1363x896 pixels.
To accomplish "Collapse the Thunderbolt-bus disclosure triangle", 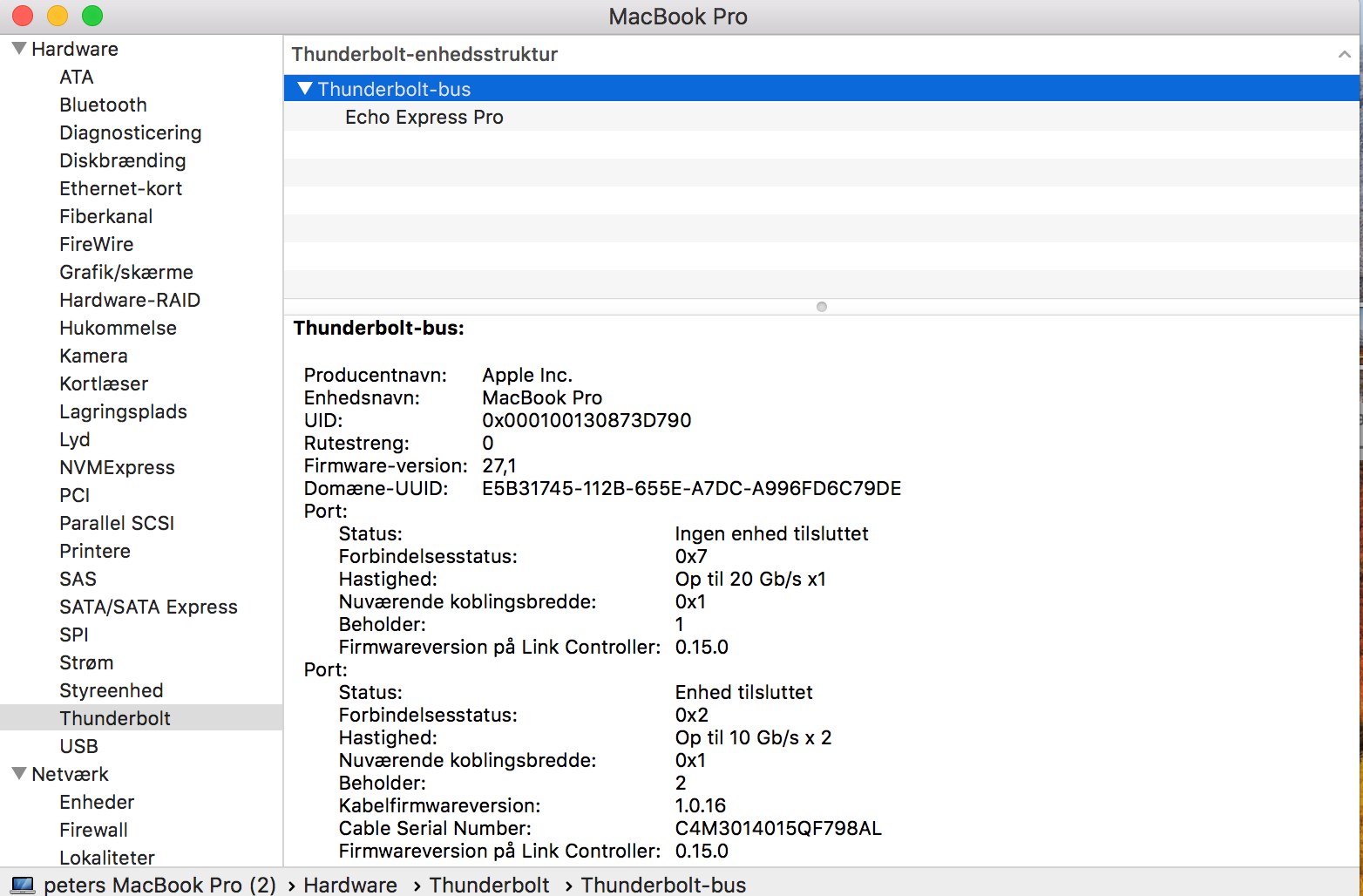I will [x=304, y=89].
